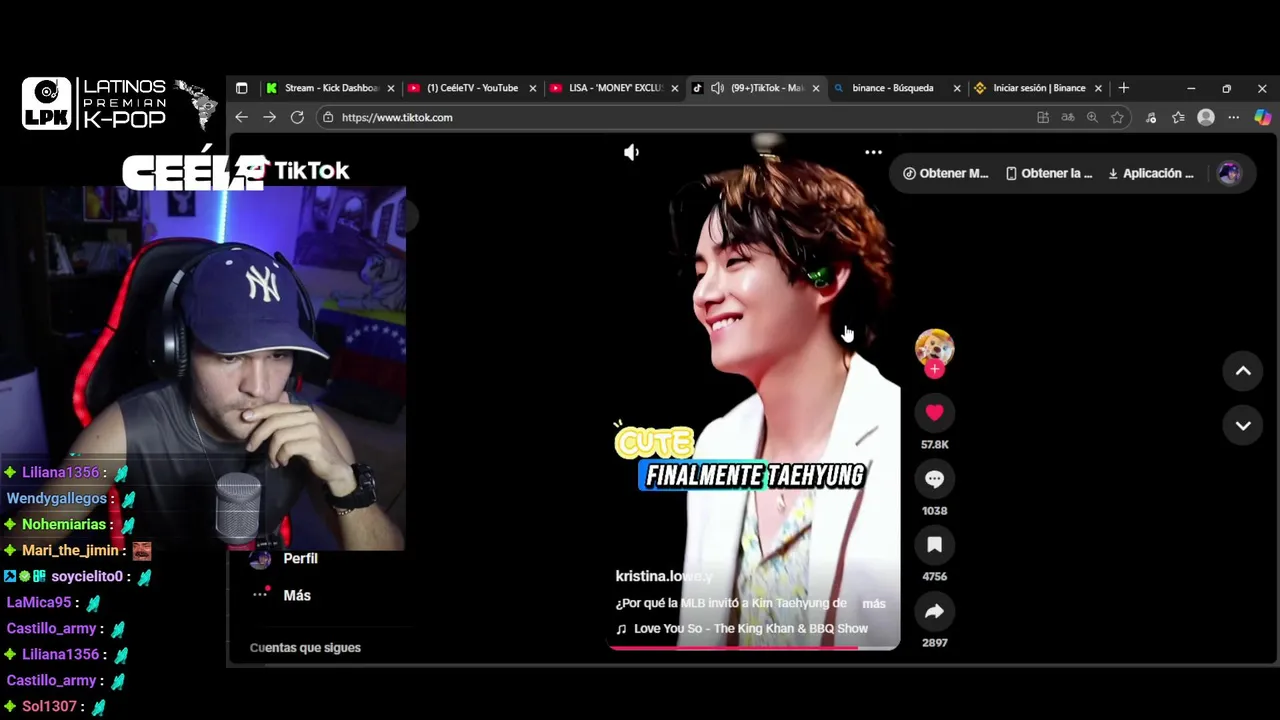
Task: Open the creator's avatar beside the video
Action: point(934,346)
